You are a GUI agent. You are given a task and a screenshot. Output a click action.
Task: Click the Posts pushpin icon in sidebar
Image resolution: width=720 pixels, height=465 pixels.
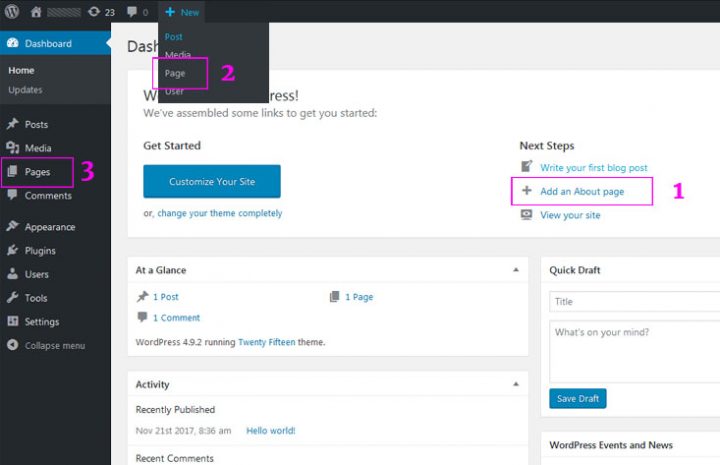13,124
